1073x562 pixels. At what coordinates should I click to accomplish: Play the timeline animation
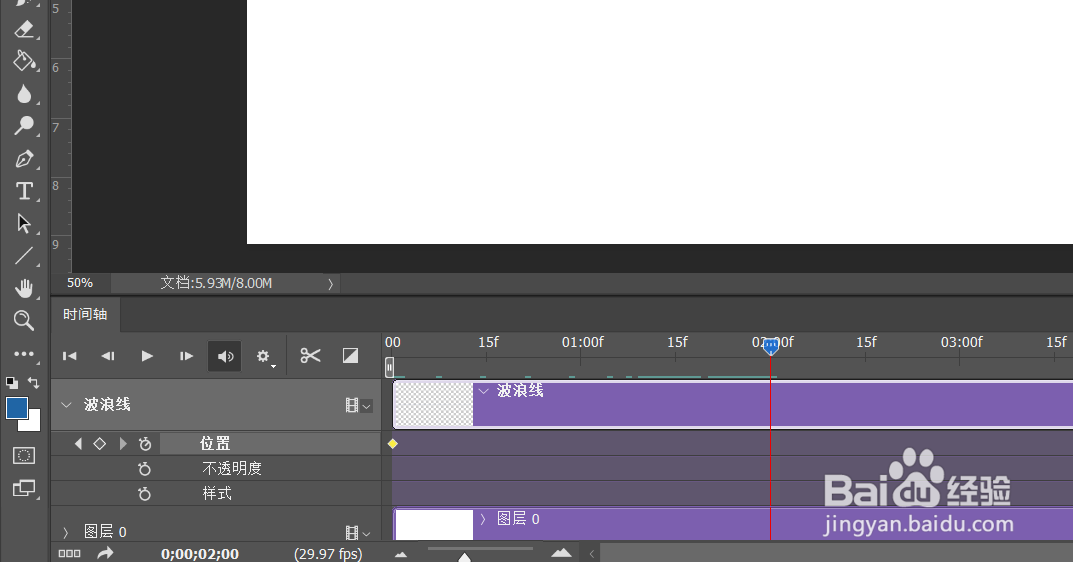click(147, 356)
